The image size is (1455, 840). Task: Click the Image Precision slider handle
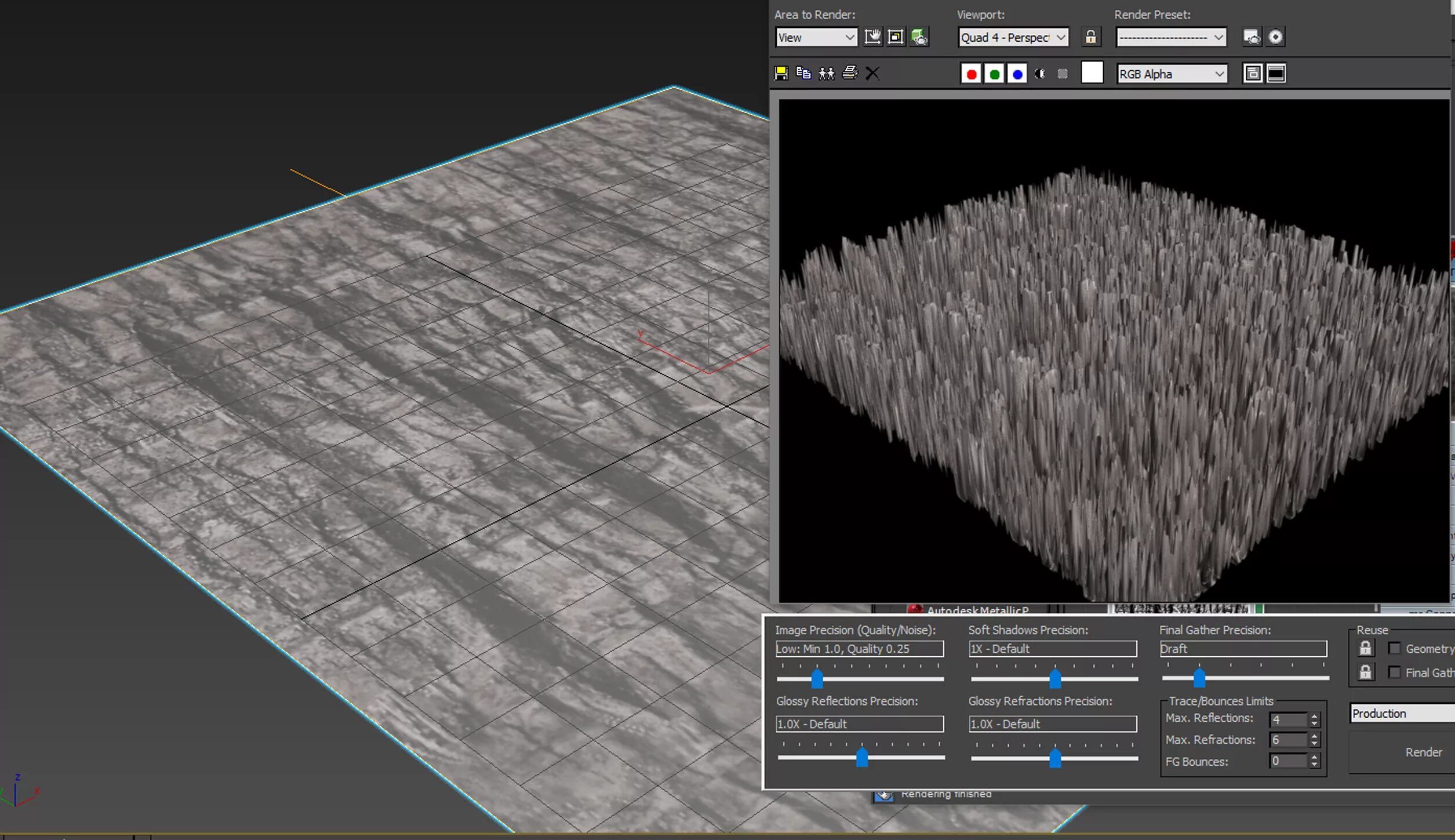tap(817, 678)
